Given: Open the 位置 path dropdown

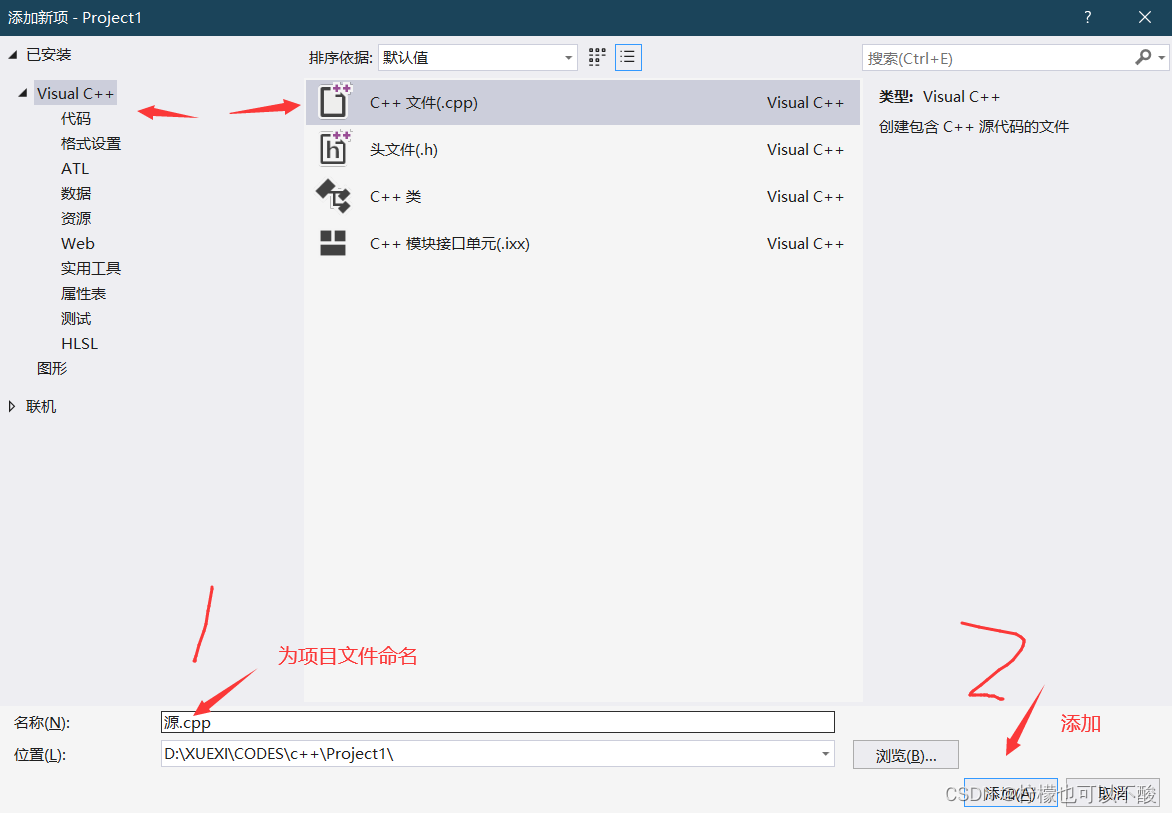Looking at the screenshot, I should [x=825, y=754].
